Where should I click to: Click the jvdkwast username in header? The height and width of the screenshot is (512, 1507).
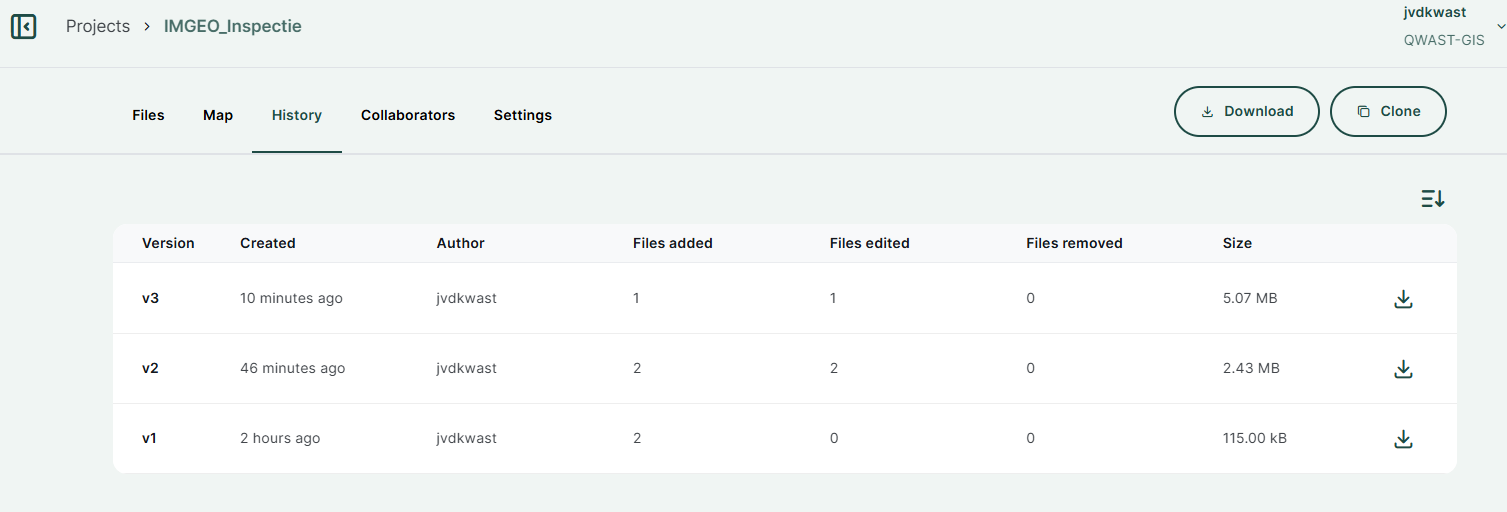point(1434,12)
